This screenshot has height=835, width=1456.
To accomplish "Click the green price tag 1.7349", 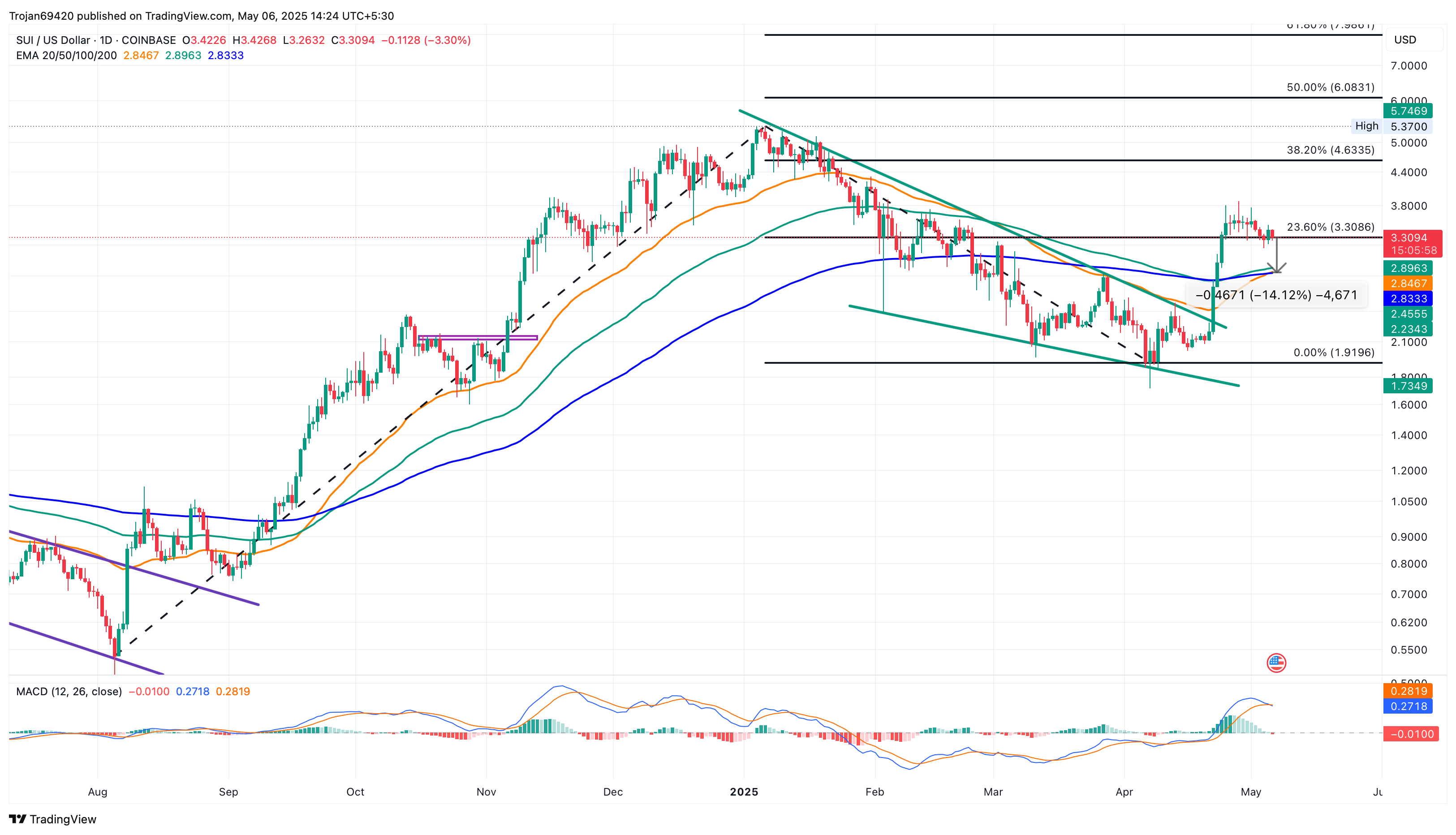I will 1408,385.
